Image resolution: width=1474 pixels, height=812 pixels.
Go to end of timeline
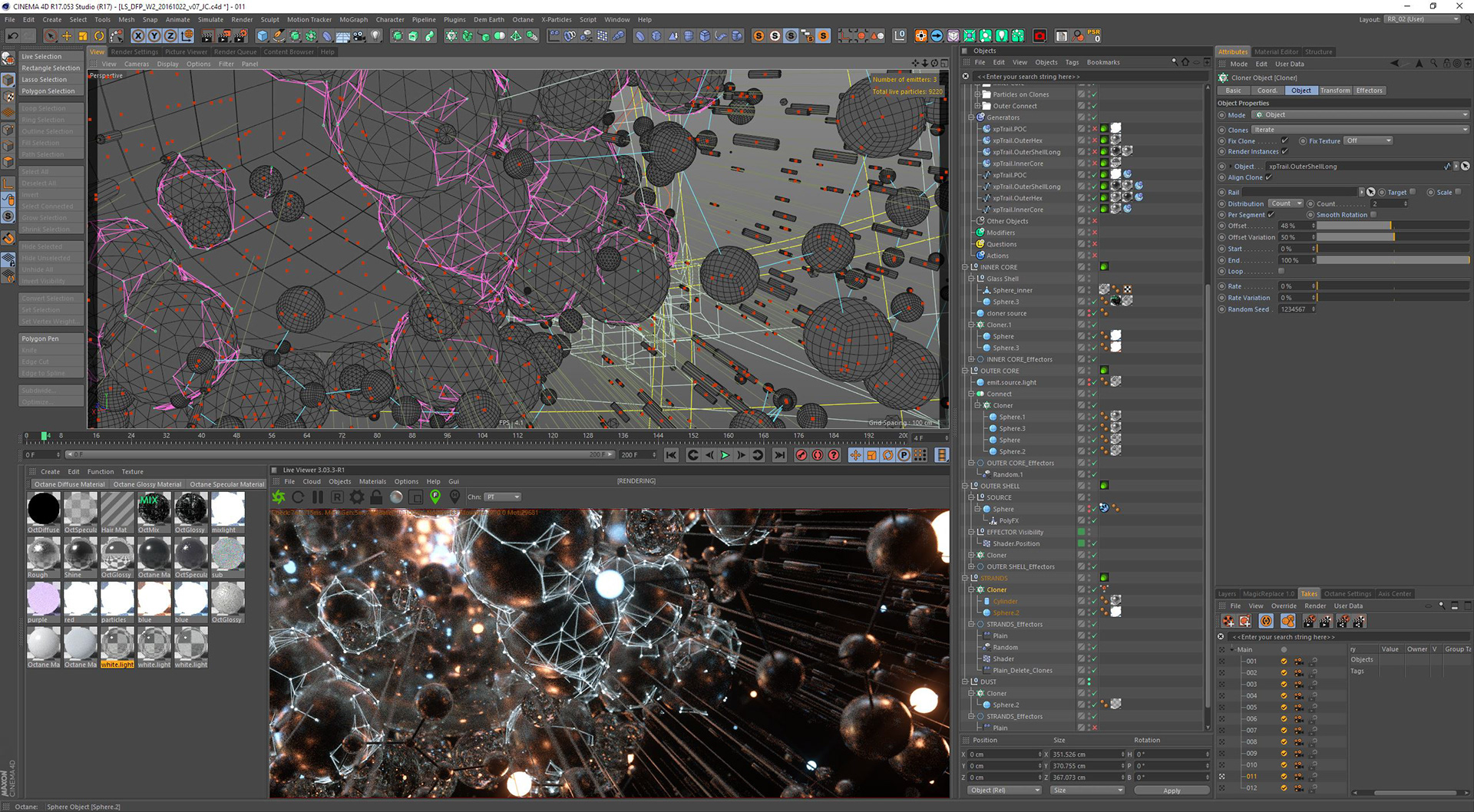pos(779,455)
